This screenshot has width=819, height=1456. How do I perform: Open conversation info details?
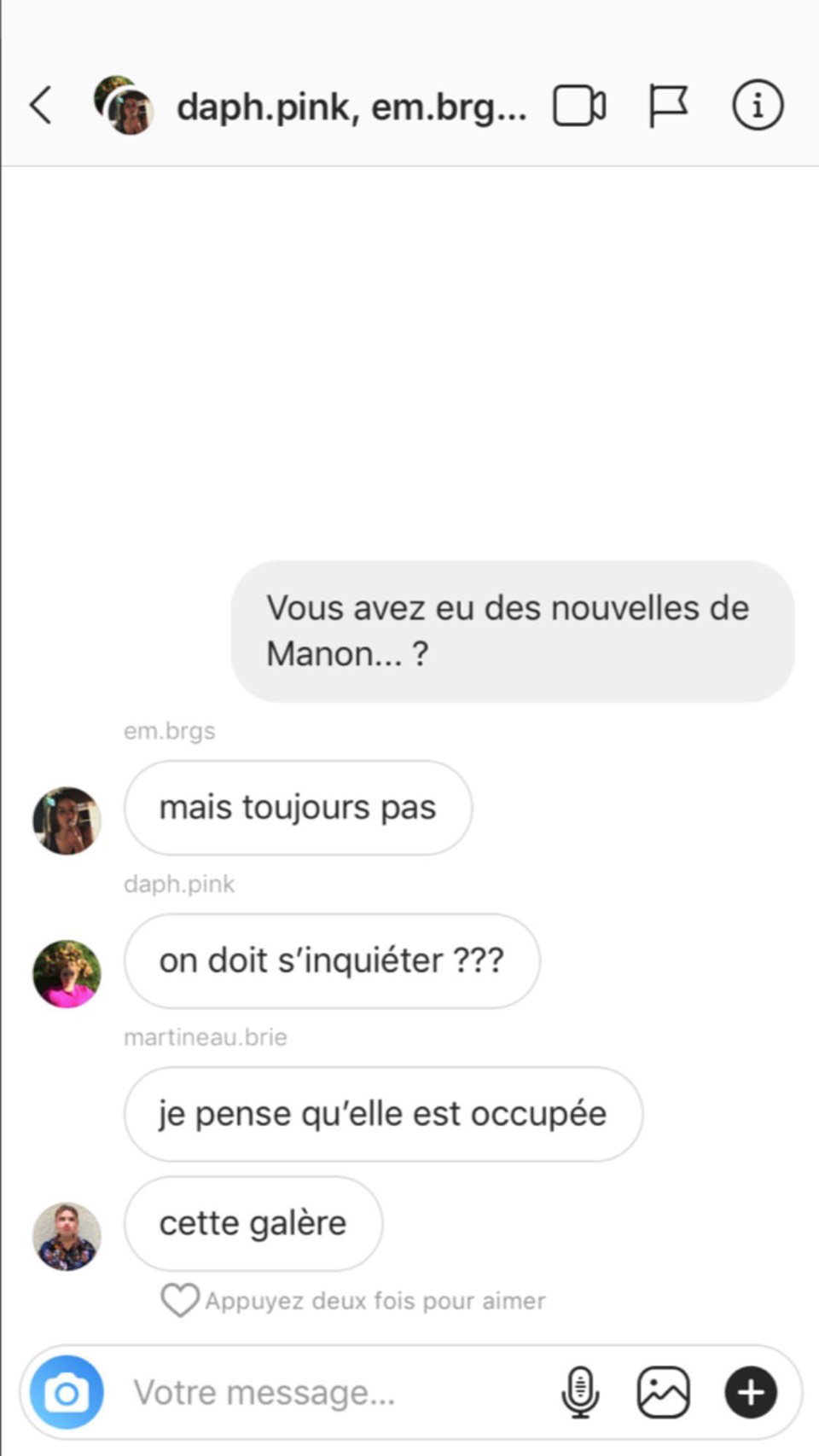pos(758,105)
